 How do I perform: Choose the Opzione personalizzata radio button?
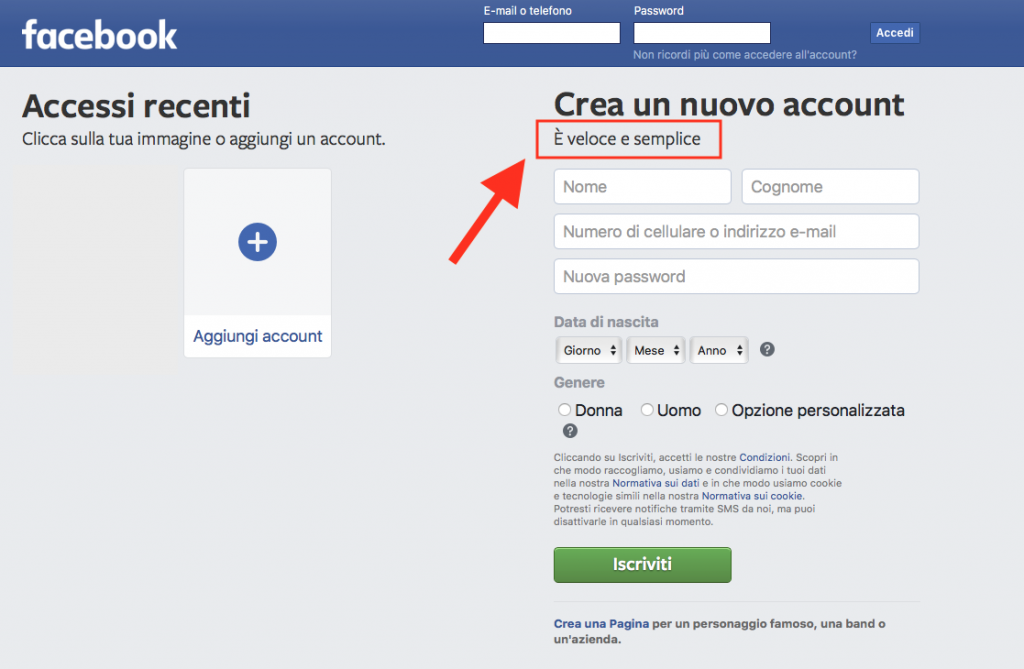point(721,410)
